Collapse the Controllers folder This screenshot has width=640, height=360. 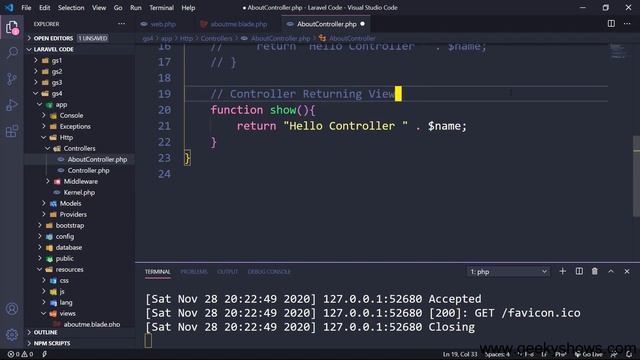point(80,149)
